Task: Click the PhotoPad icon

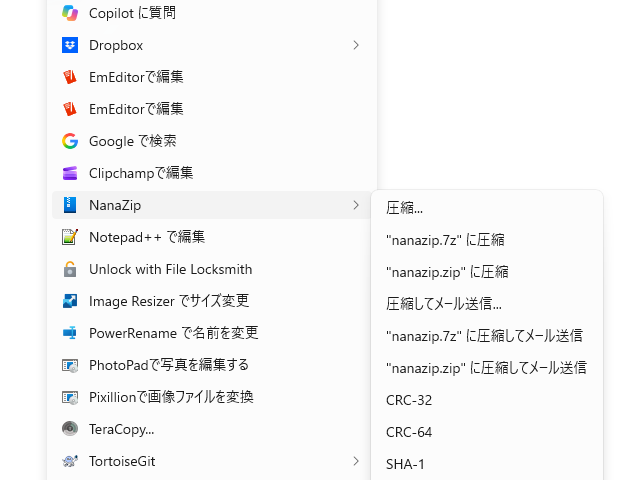Action: pyautogui.click(x=70, y=365)
